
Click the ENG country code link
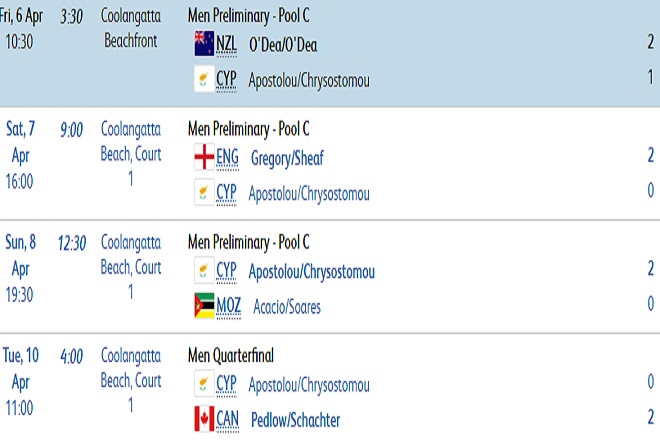(227, 158)
